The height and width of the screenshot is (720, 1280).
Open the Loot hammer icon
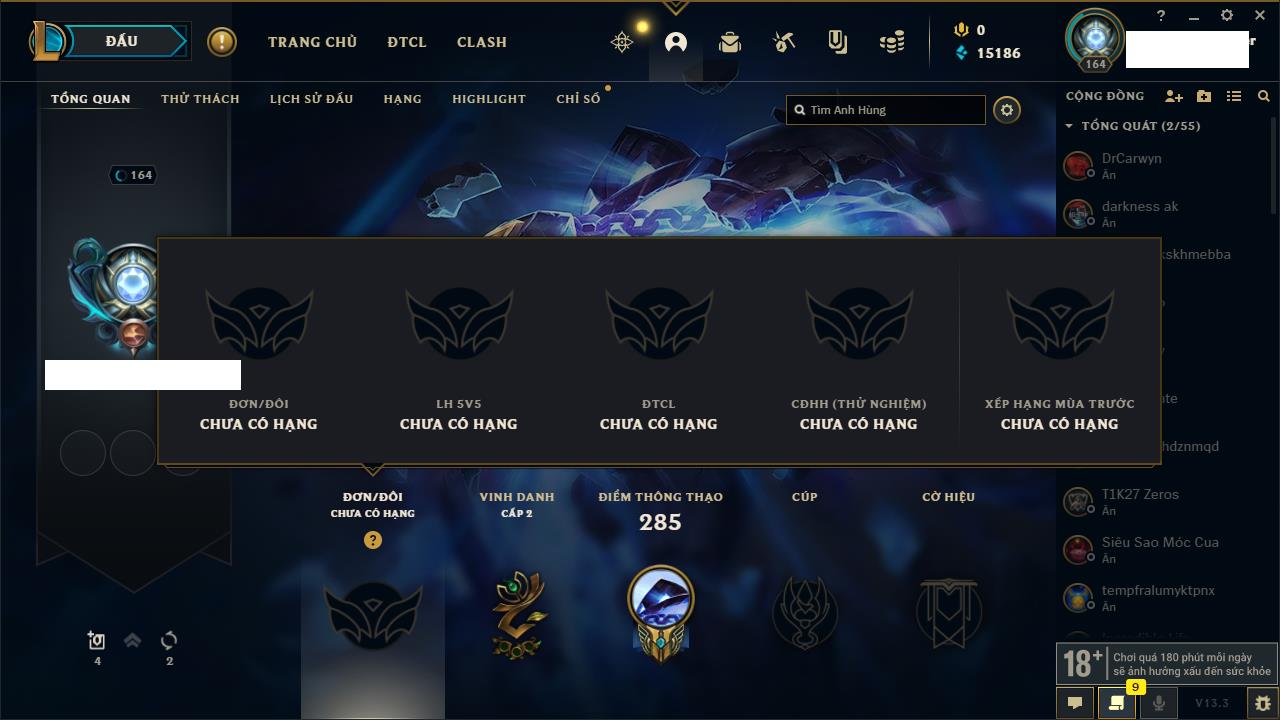click(x=784, y=42)
